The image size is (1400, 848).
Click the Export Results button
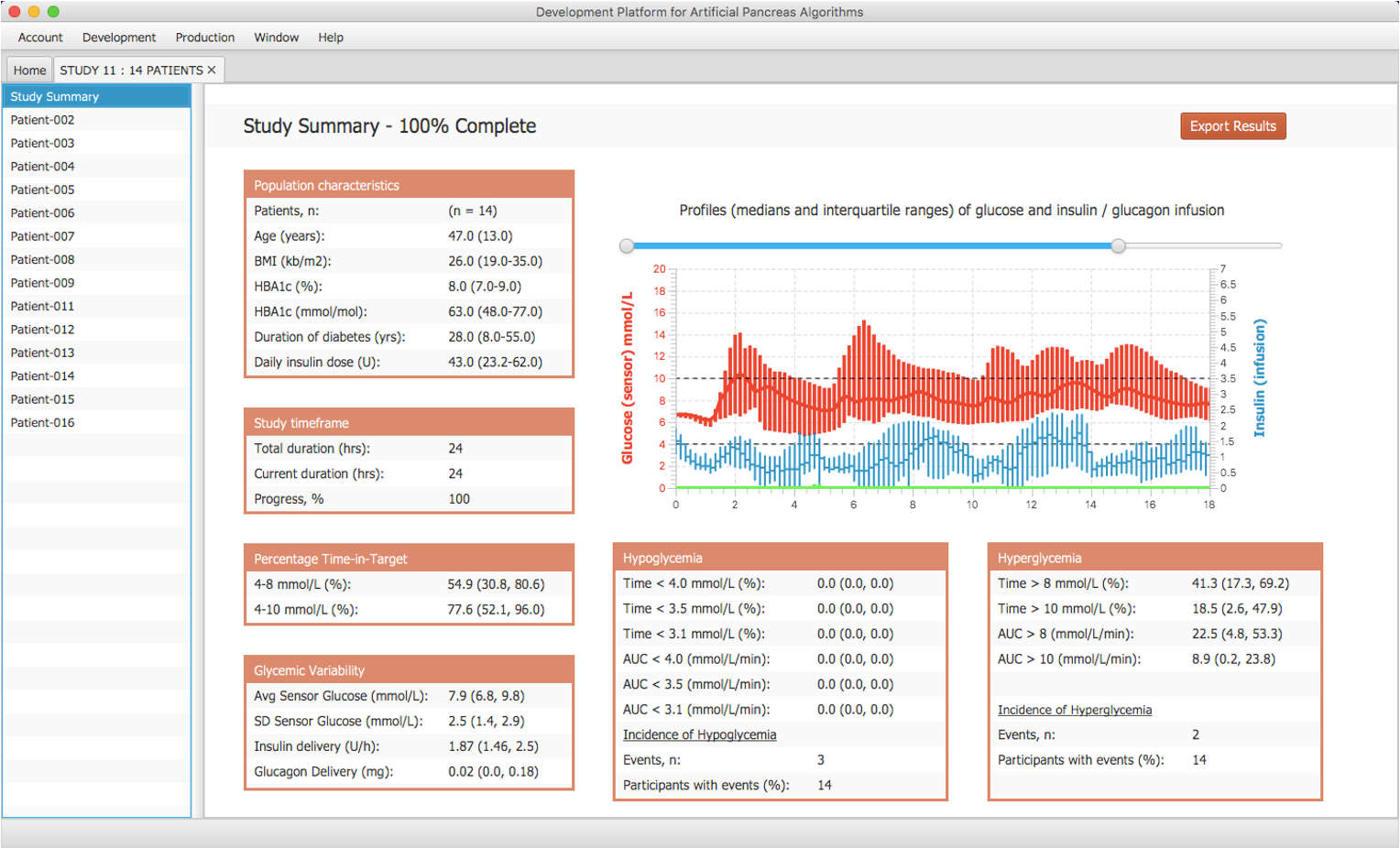pyautogui.click(x=1232, y=126)
